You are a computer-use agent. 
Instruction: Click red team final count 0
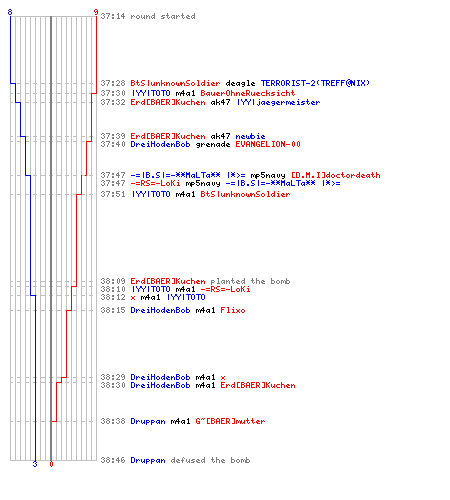(51, 464)
